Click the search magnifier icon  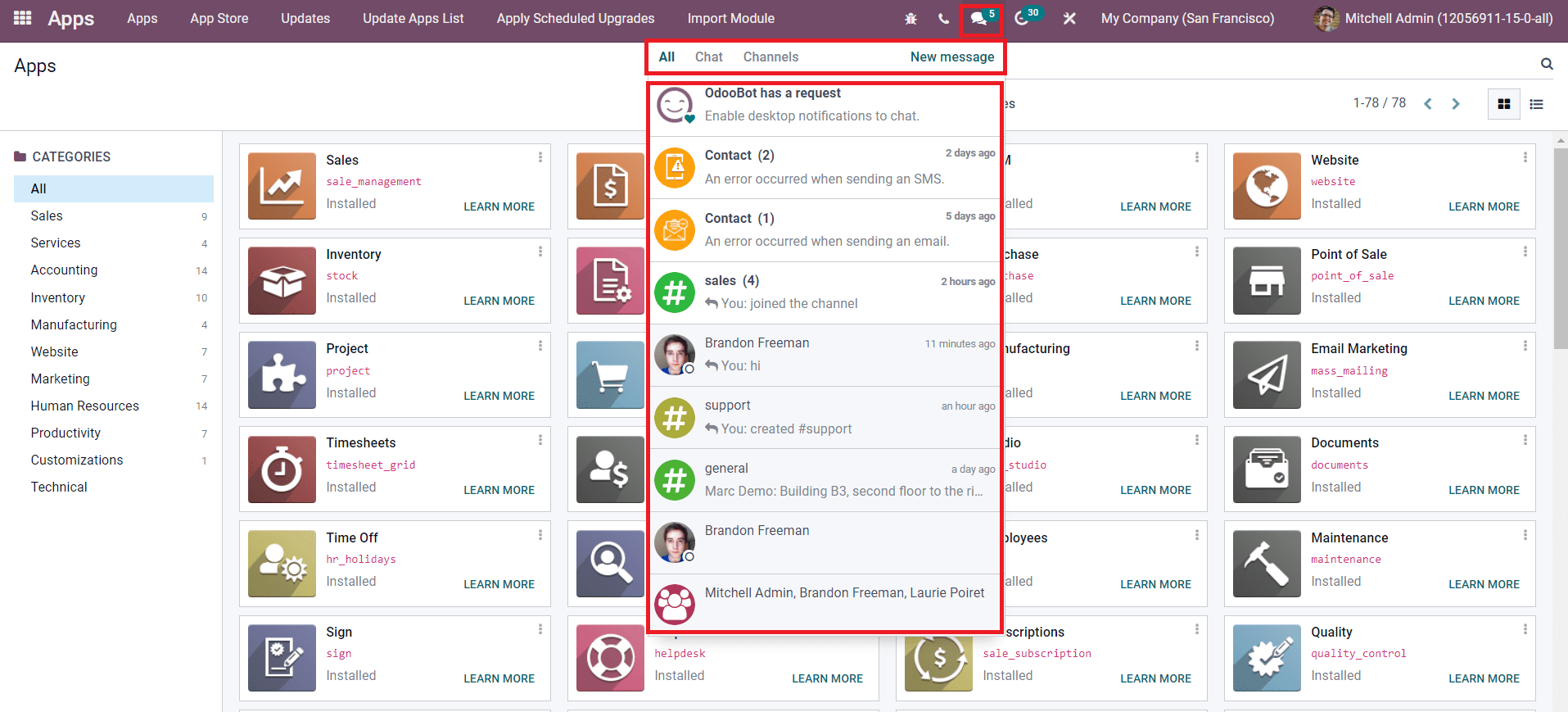1547,64
